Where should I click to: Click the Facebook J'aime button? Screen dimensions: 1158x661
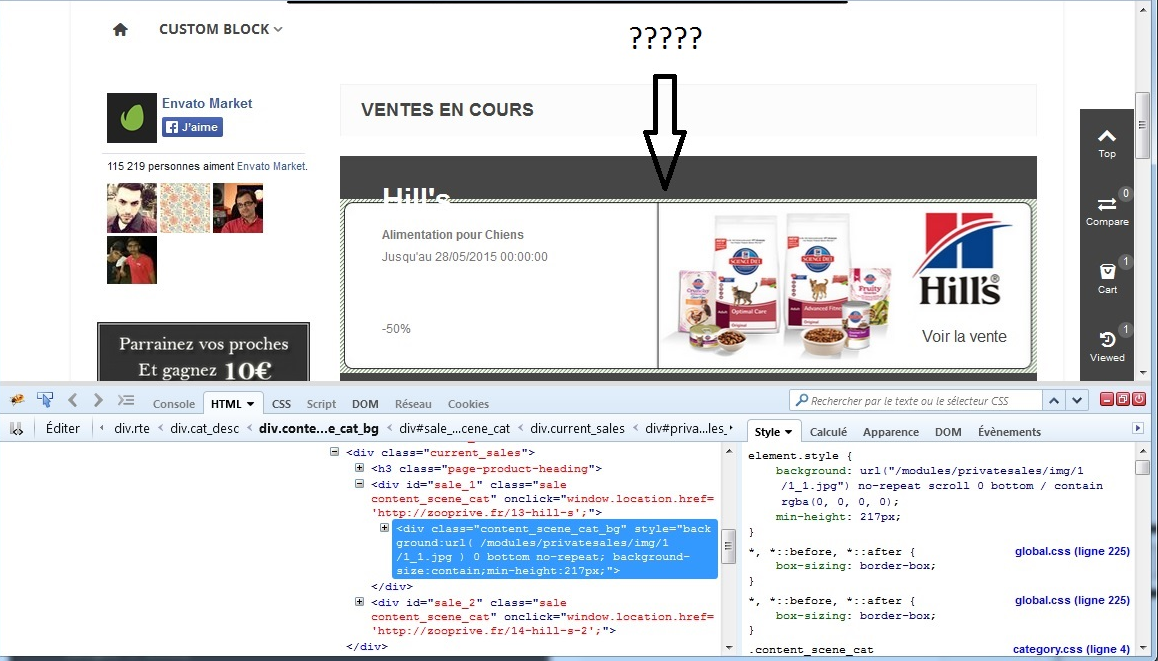coord(192,127)
